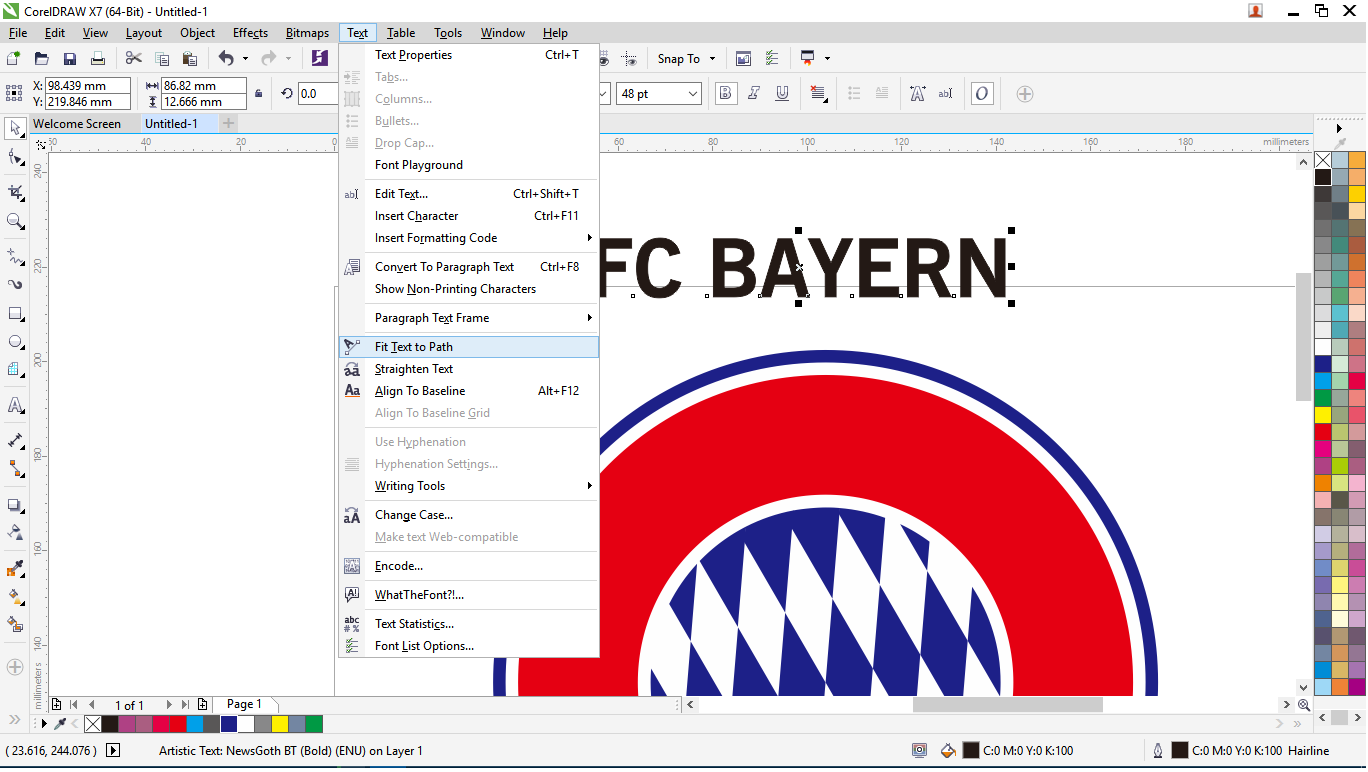Switch to the Welcome Screen tab
The height and width of the screenshot is (772, 1368).
[x=77, y=124]
